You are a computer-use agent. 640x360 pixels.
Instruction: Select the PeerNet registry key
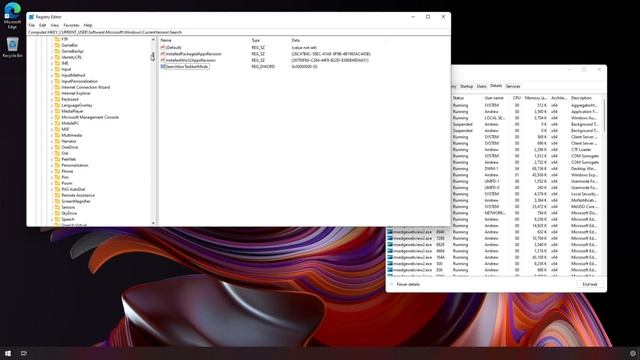pos(69,159)
